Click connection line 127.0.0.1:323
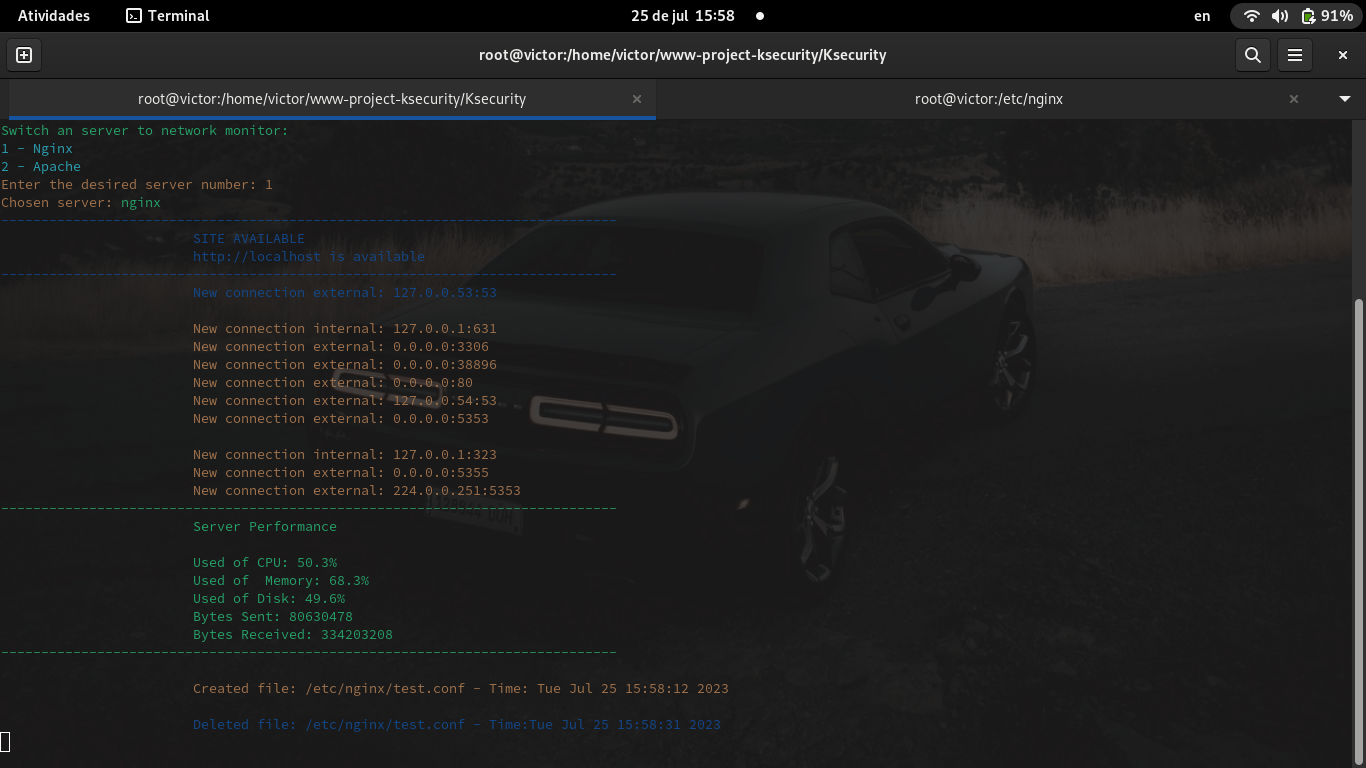This screenshot has height=768, width=1366. (345, 455)
